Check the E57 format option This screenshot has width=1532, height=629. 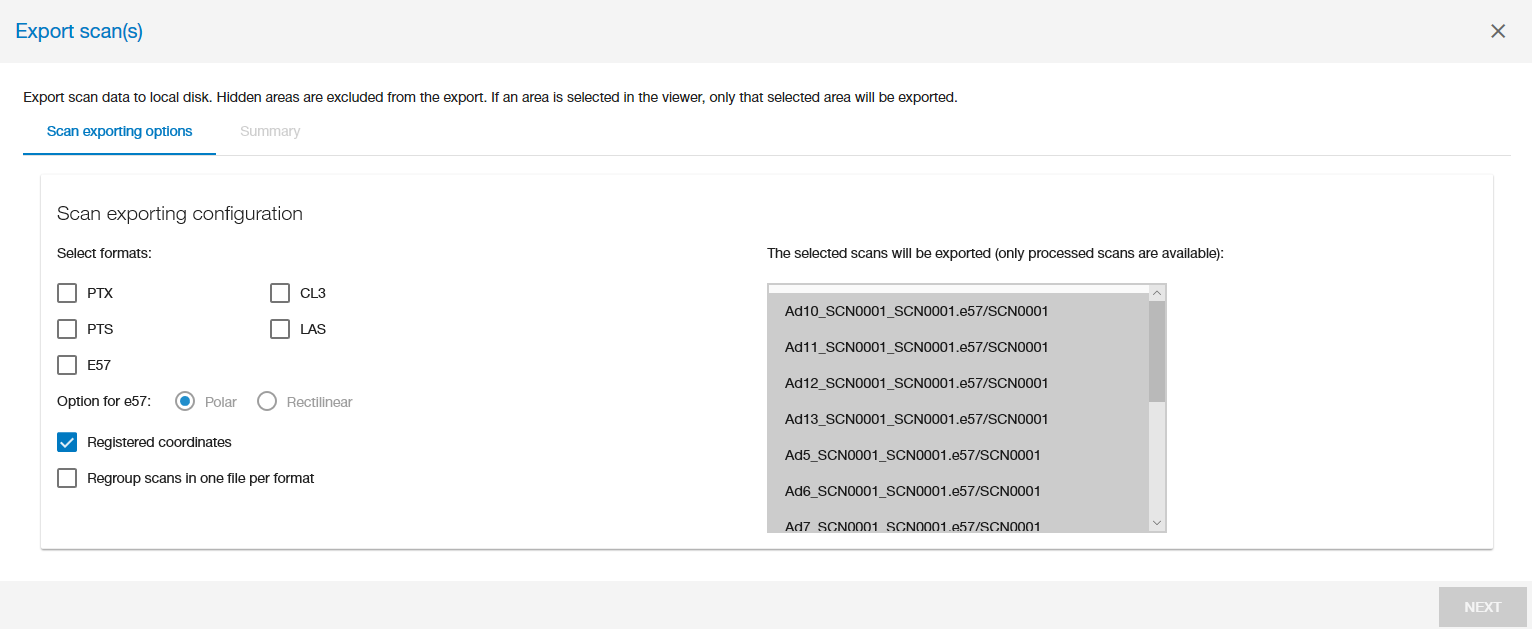click(67, 365)
